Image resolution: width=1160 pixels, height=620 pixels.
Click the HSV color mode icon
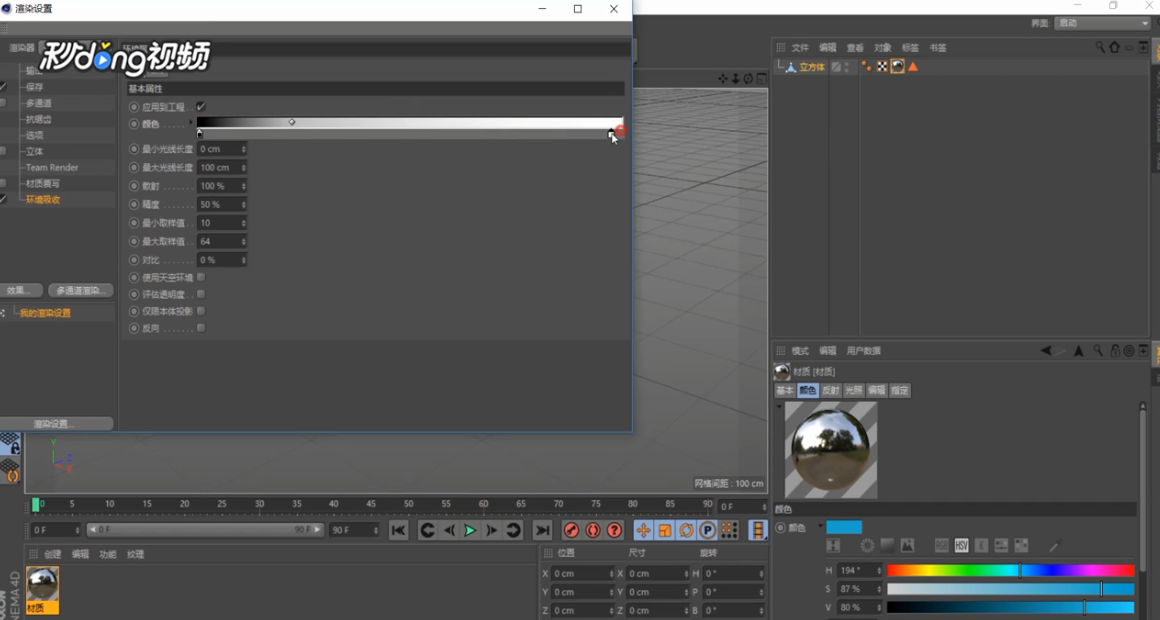(x=961, y=545)
